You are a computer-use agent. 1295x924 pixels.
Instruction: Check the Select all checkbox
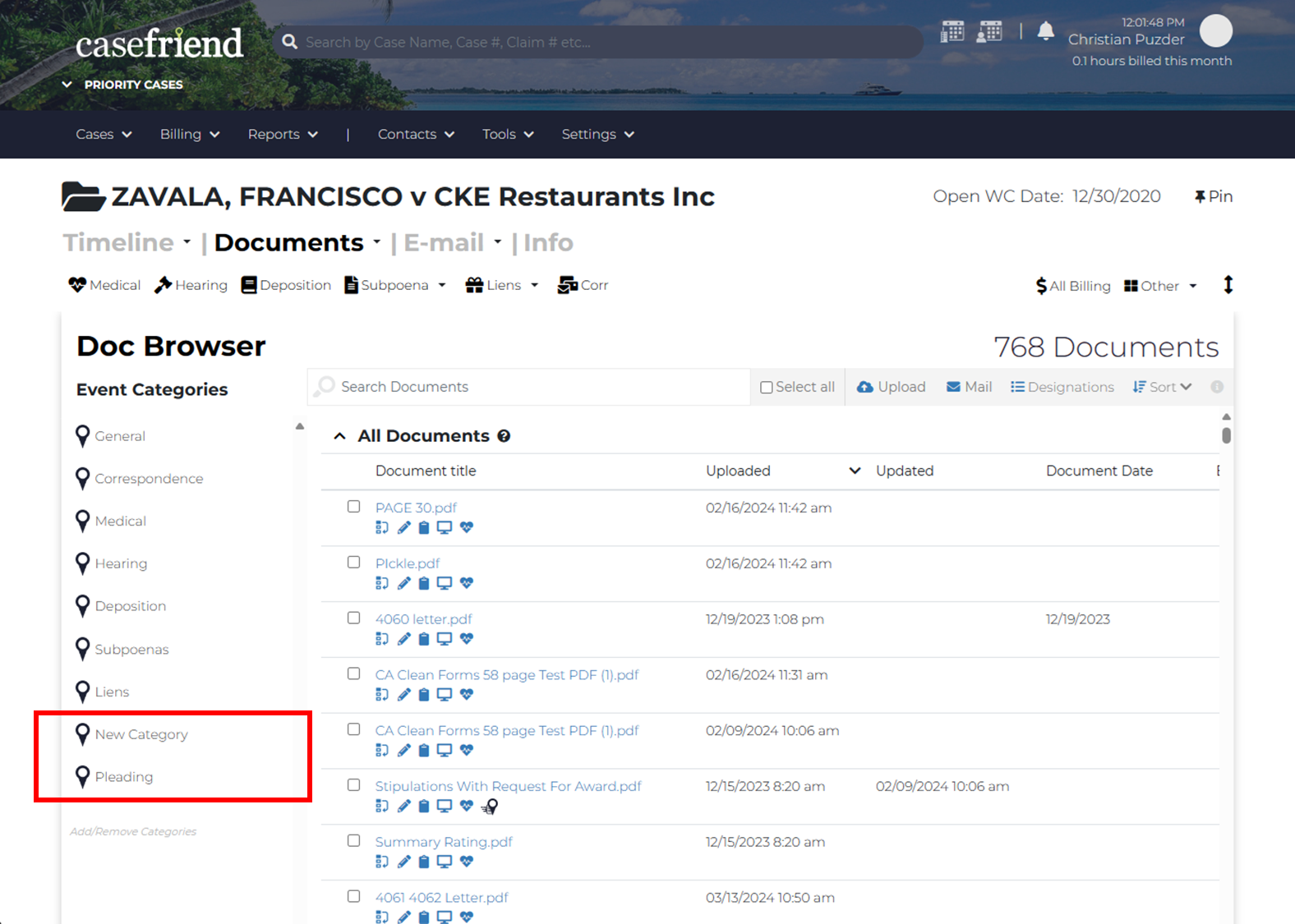click(766, 388)
